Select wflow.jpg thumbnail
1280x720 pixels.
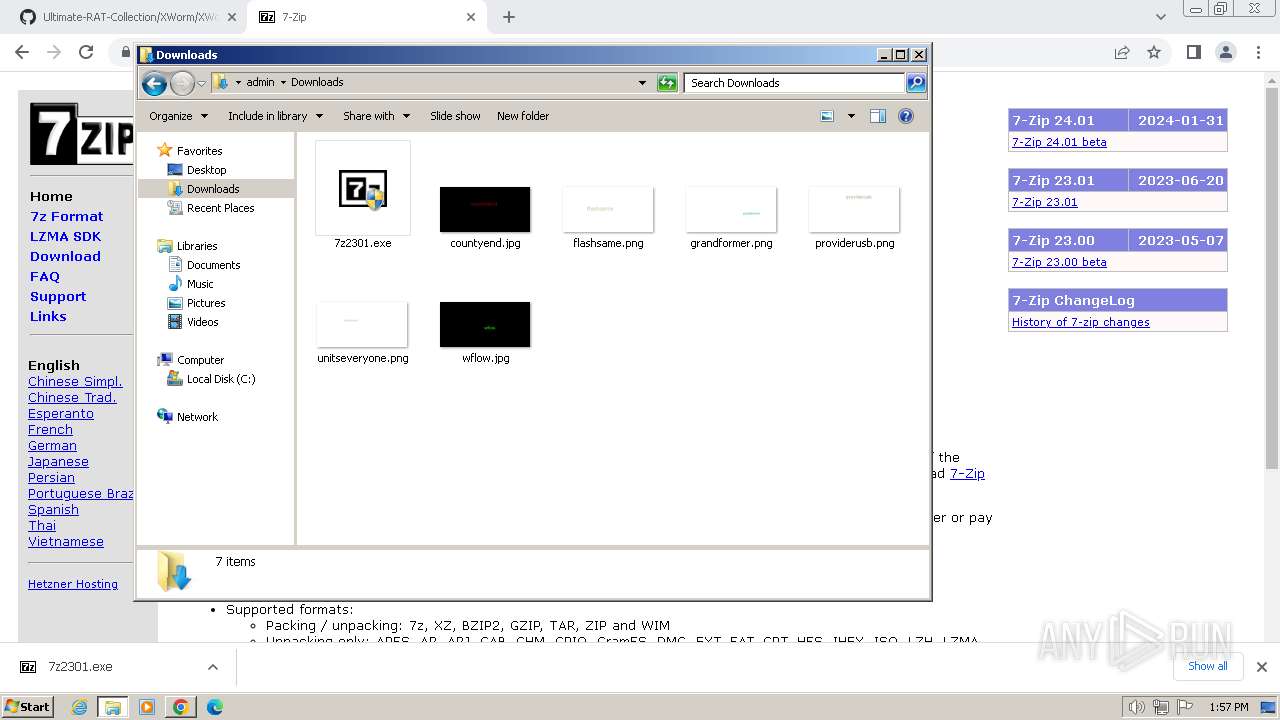pos(485,324)
